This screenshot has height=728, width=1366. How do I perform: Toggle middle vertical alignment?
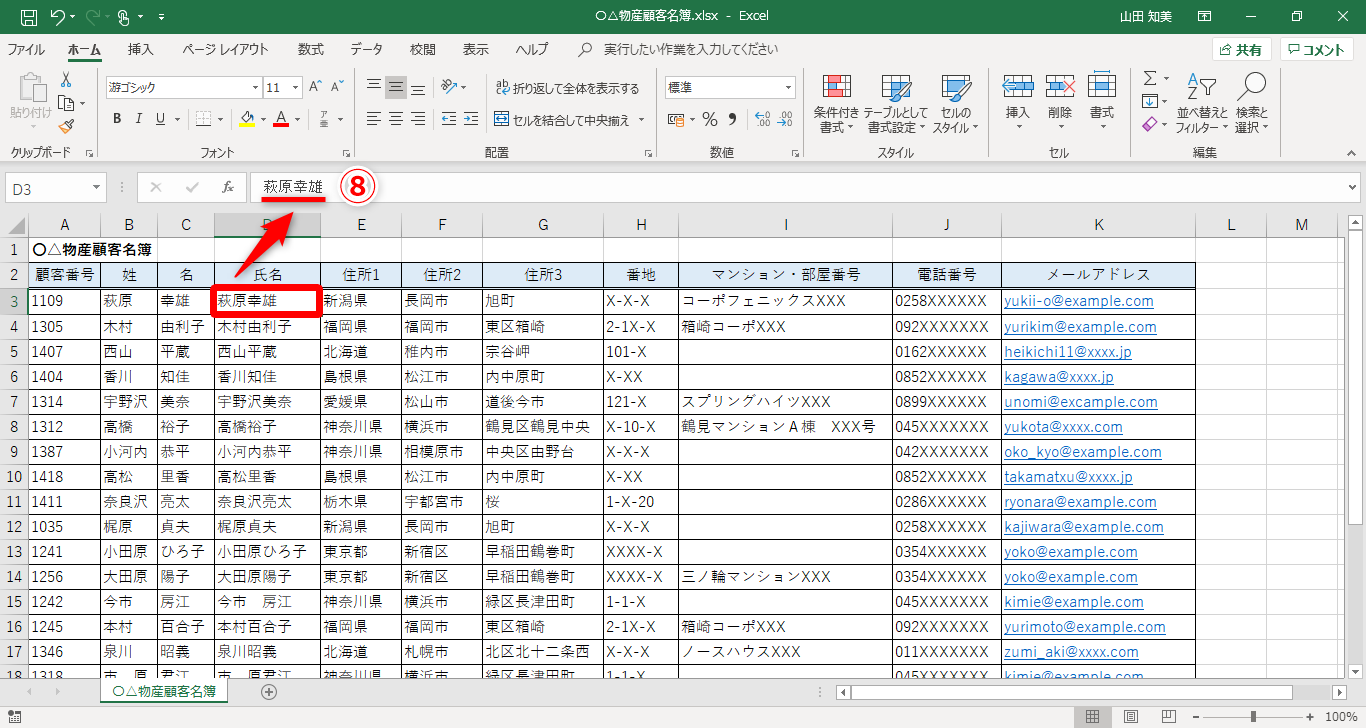click(396, 87)
